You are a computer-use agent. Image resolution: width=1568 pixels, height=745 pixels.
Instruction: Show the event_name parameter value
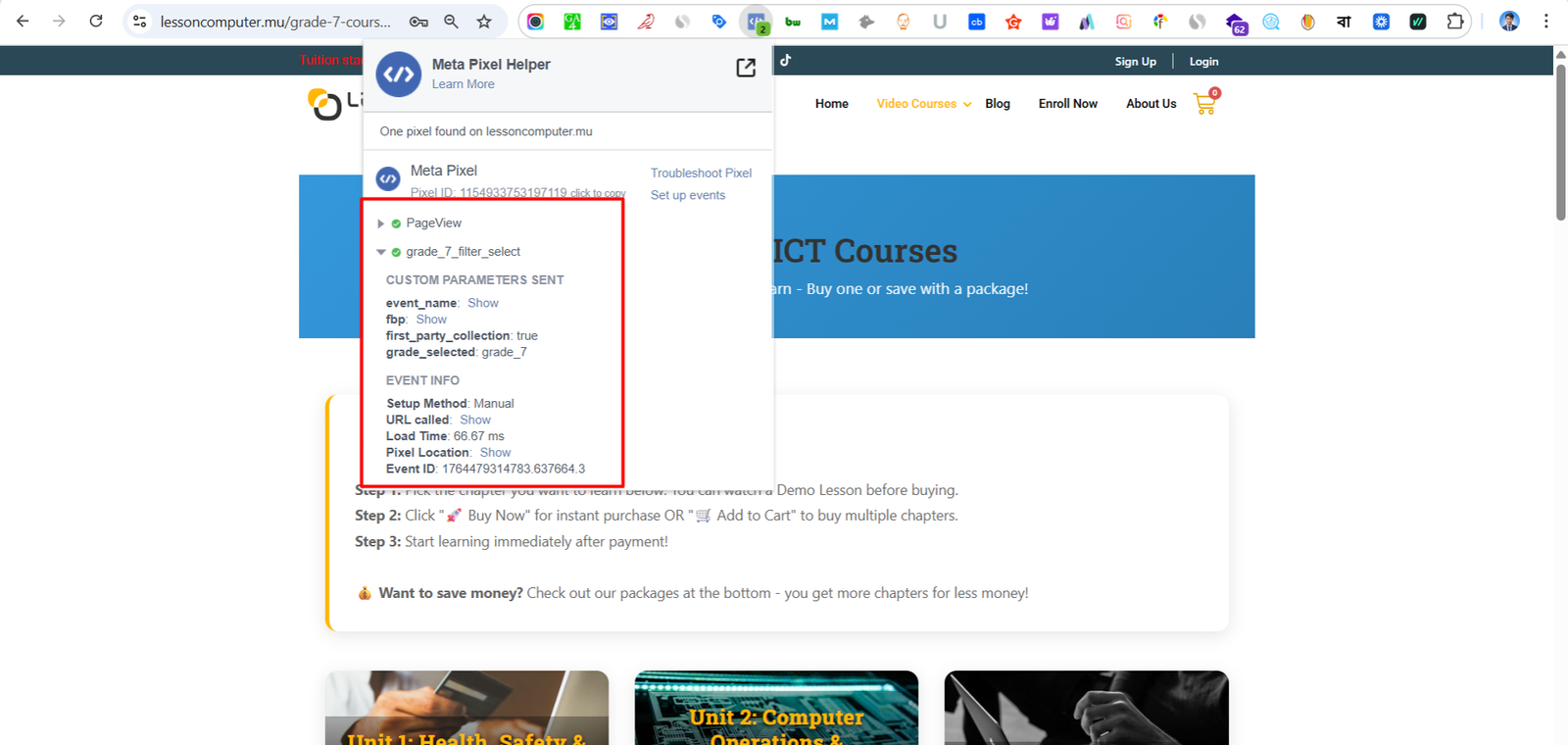[x=482, y=304]
